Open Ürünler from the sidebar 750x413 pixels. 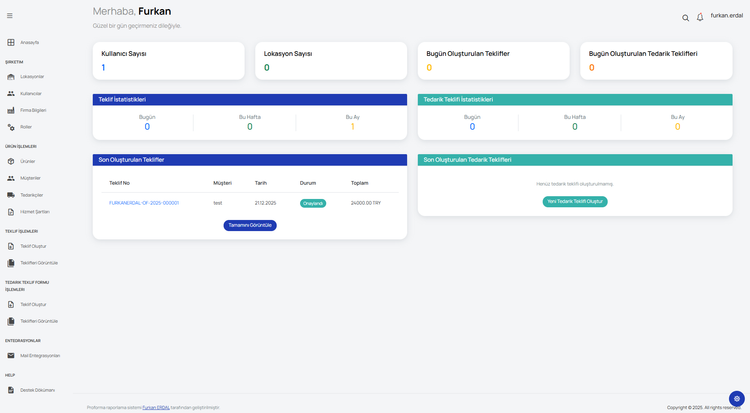point(27,161)
